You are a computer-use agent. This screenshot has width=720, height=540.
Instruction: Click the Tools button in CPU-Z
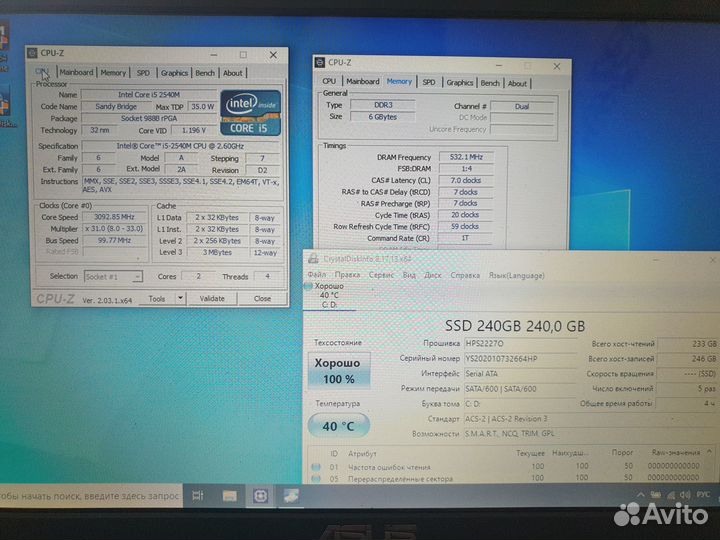coord(157,298)
